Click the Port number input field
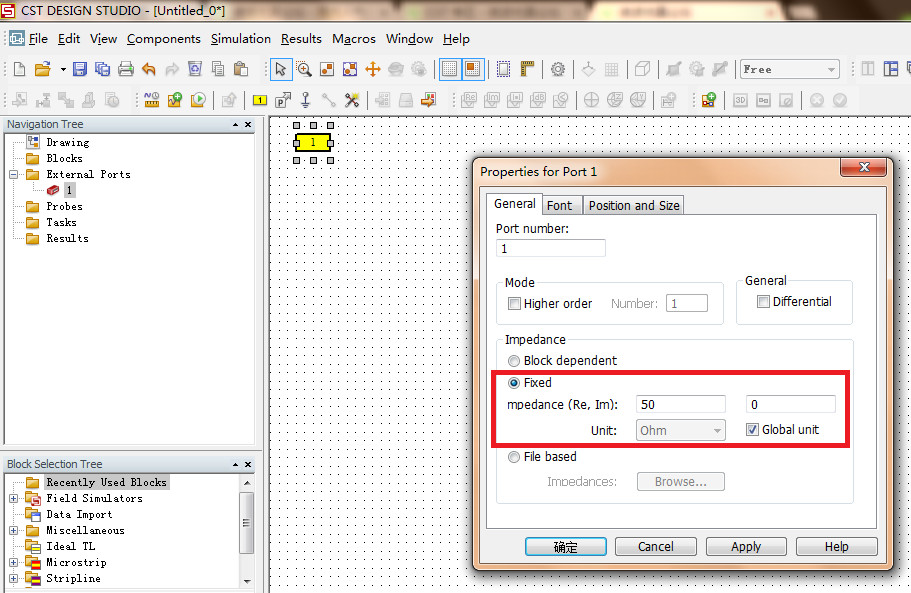Viewport: 911px width, 593px height. (551, 248)
